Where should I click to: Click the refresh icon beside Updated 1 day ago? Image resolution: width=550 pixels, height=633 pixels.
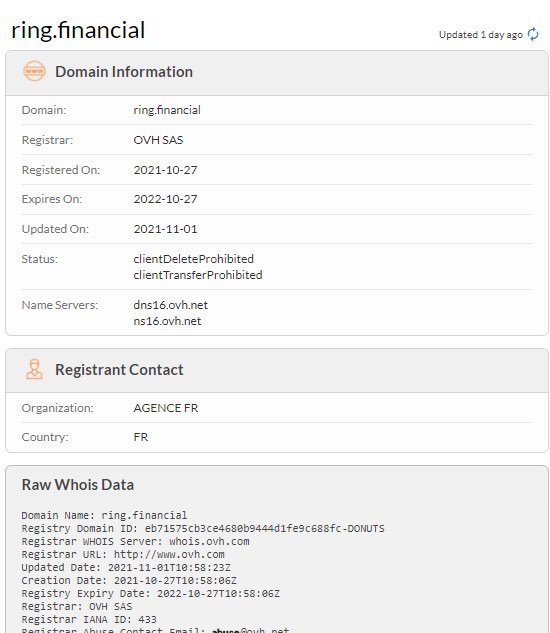pyautogui.click(x=533, y=34)
